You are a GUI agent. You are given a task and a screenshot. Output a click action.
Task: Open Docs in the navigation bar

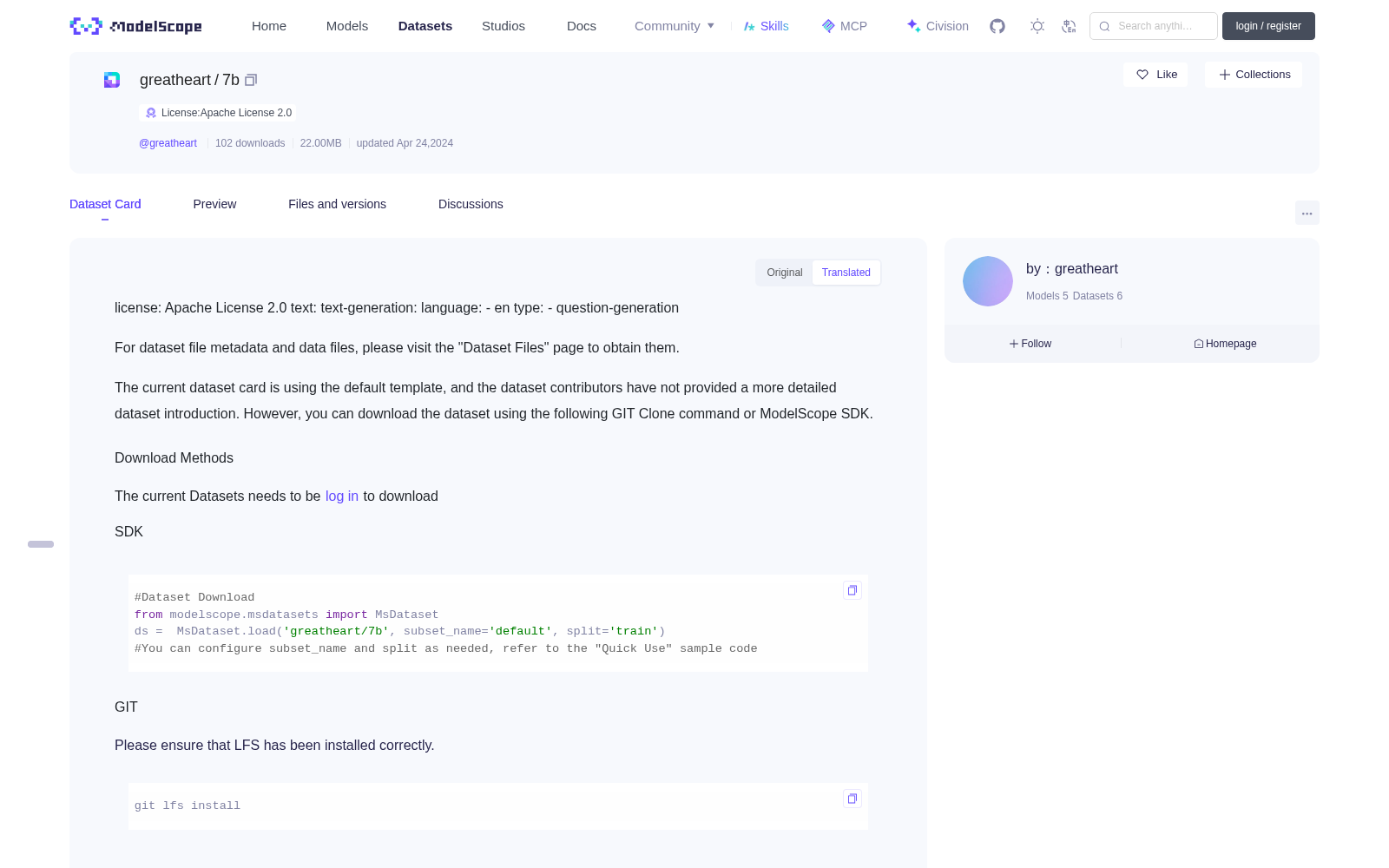click(x=582, y=26)
